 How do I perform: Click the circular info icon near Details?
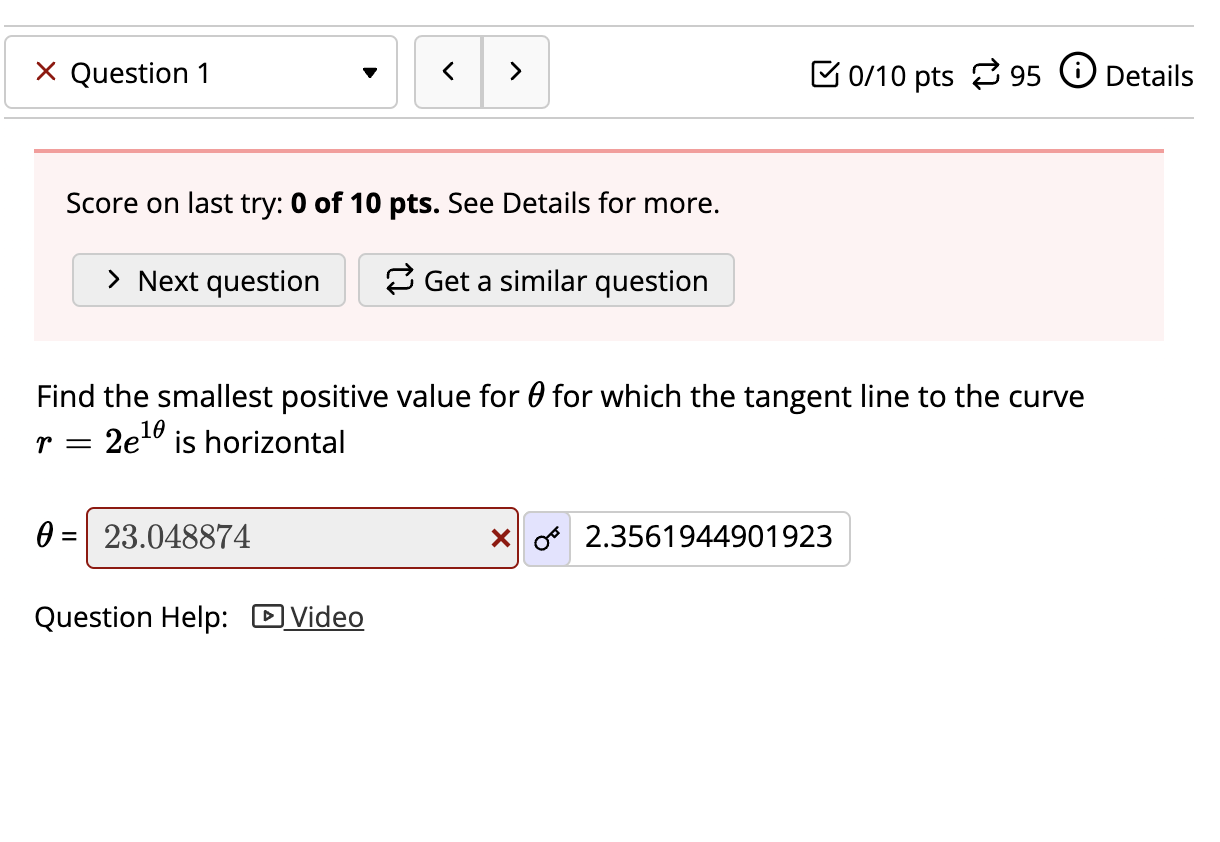[1077, 71]
